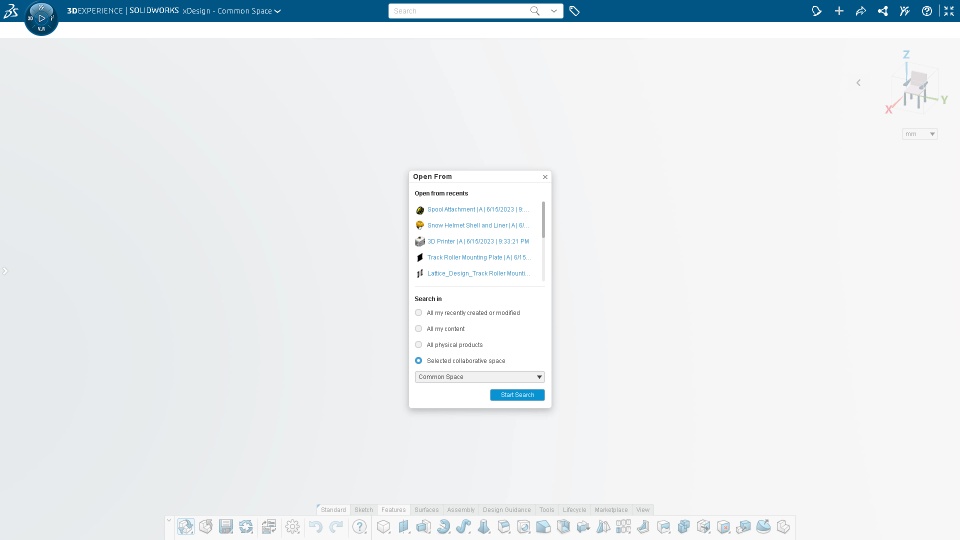Click the tools icon in top bar
This screenshot has height=540, width=960.
905,11
